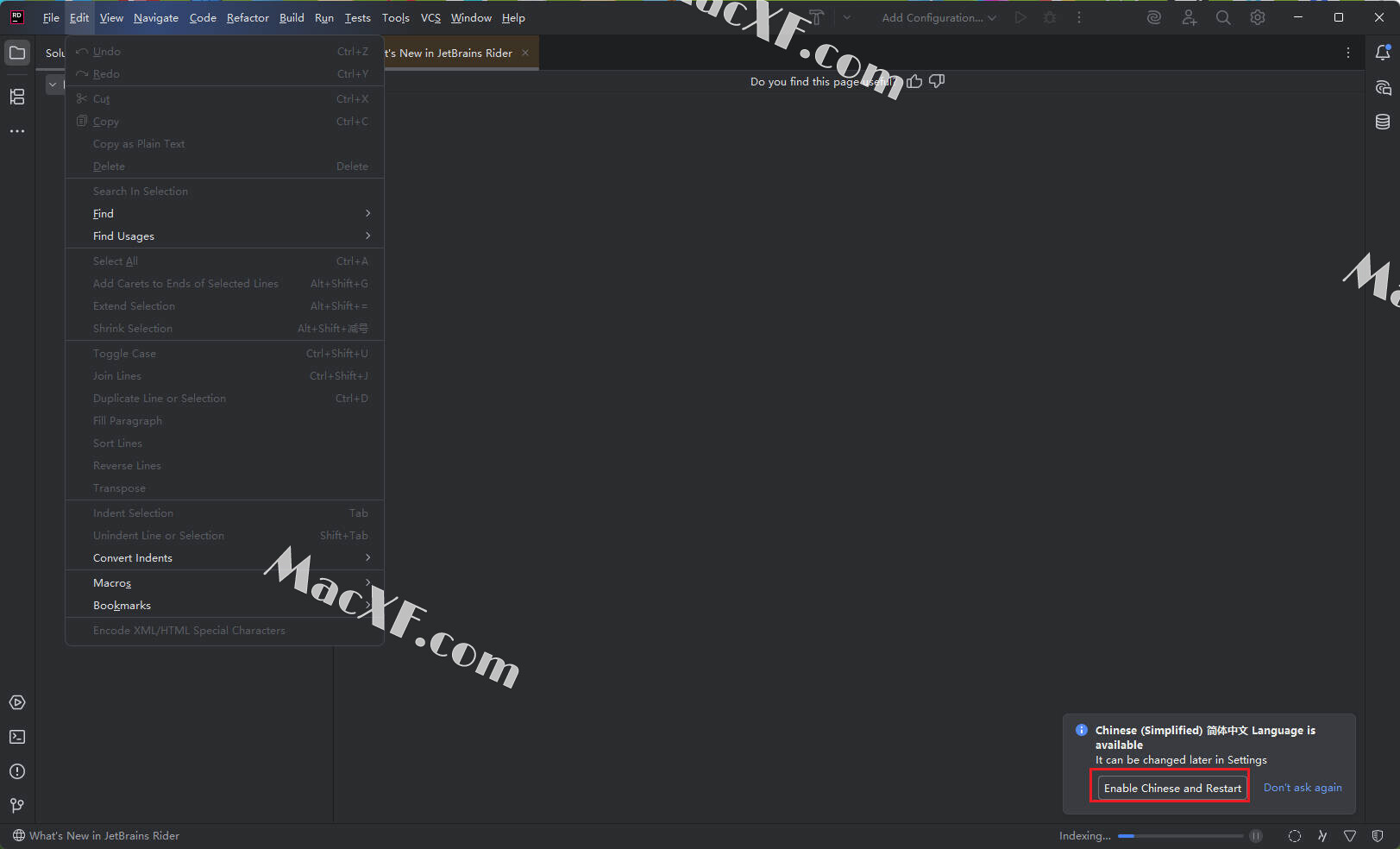Give thumbs down feedback on page
Viewport: 1400px width, 849px height.
pos(937,81)
